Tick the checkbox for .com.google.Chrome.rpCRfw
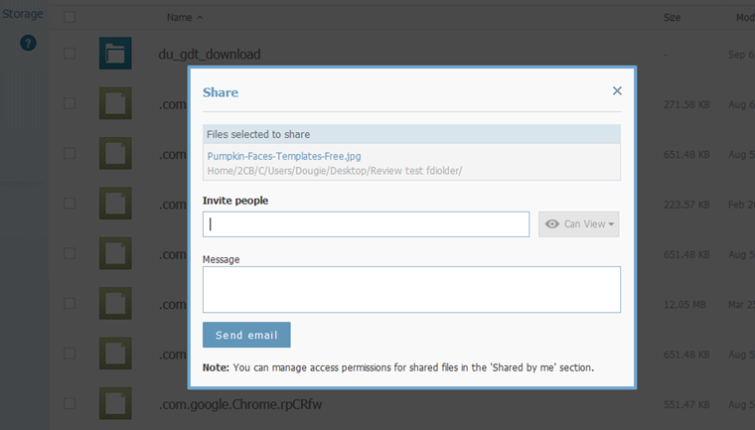The image size is (755, 430). (x=69, y=403)
